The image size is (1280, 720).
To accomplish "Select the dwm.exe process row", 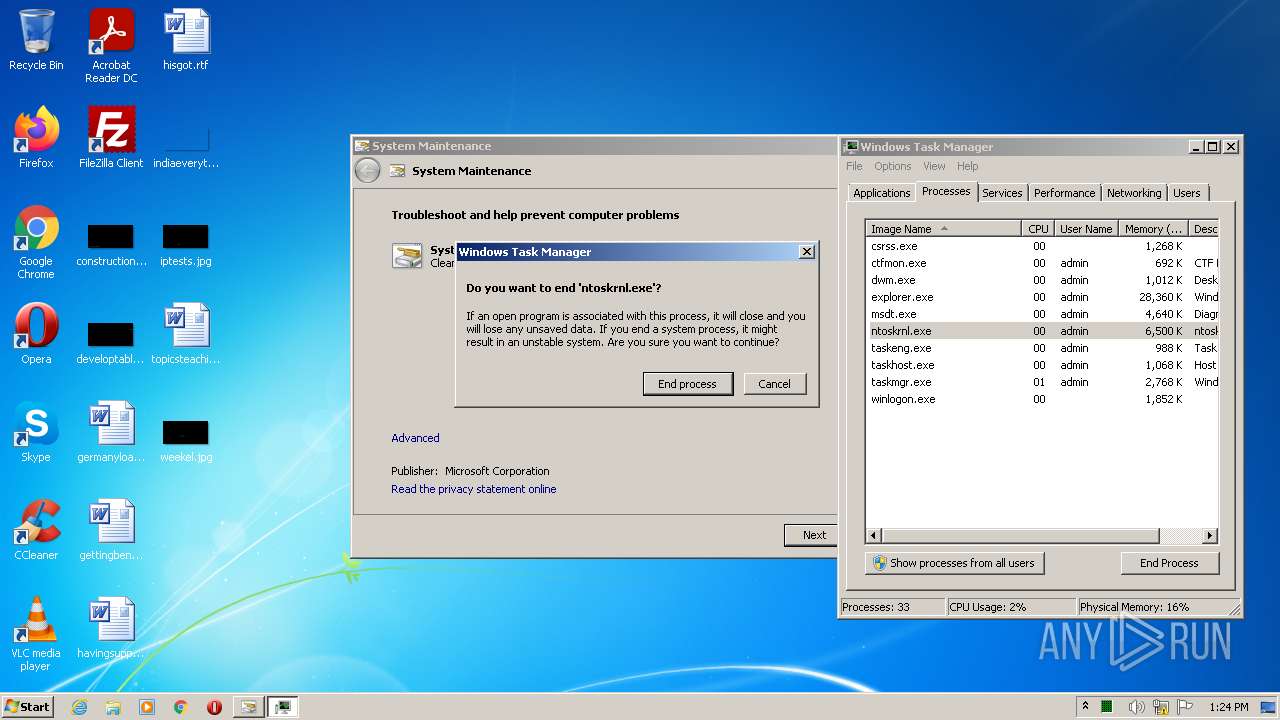I will pos(1042,280).
